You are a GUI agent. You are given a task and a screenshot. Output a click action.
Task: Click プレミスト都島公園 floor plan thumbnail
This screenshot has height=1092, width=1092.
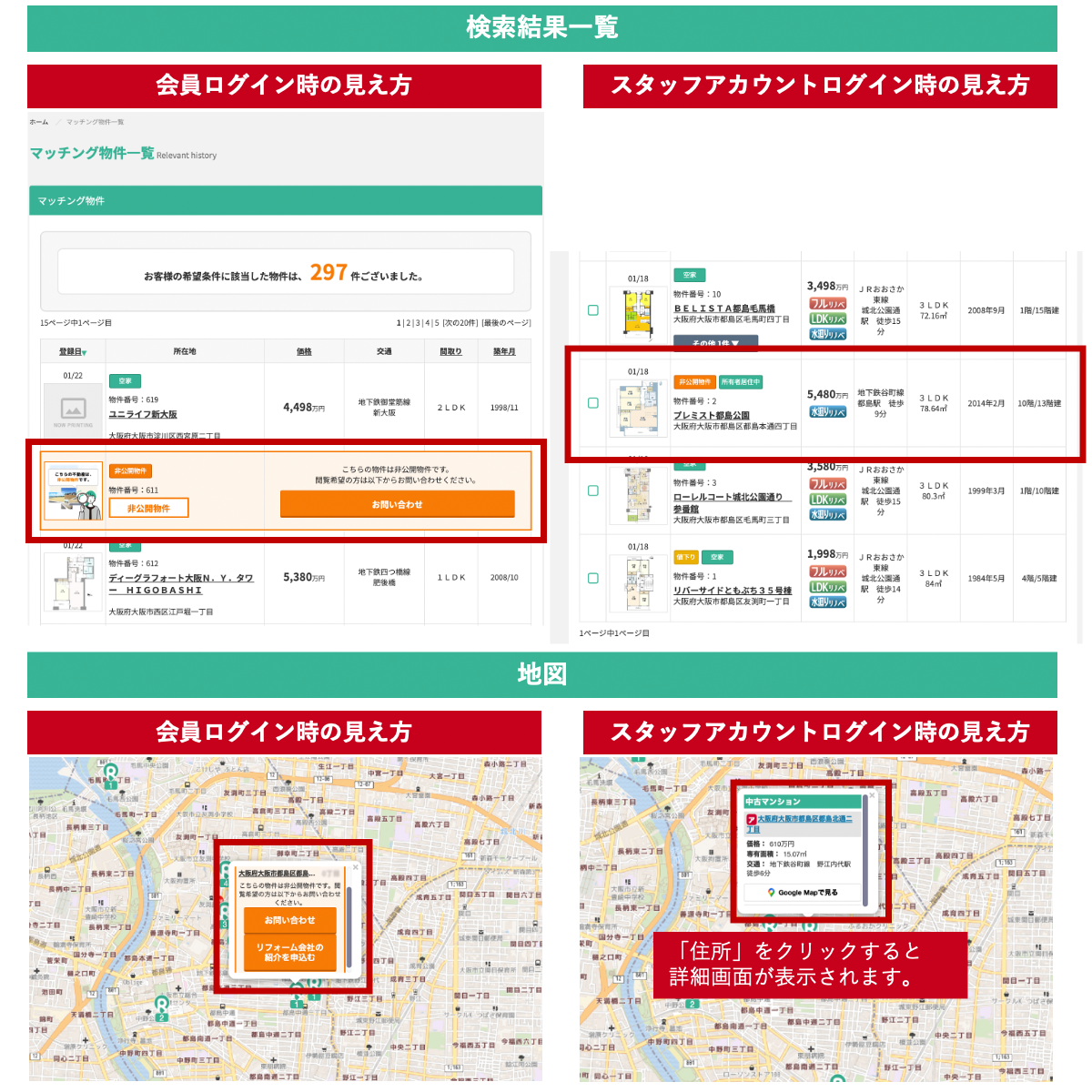[x=638, y=408]
